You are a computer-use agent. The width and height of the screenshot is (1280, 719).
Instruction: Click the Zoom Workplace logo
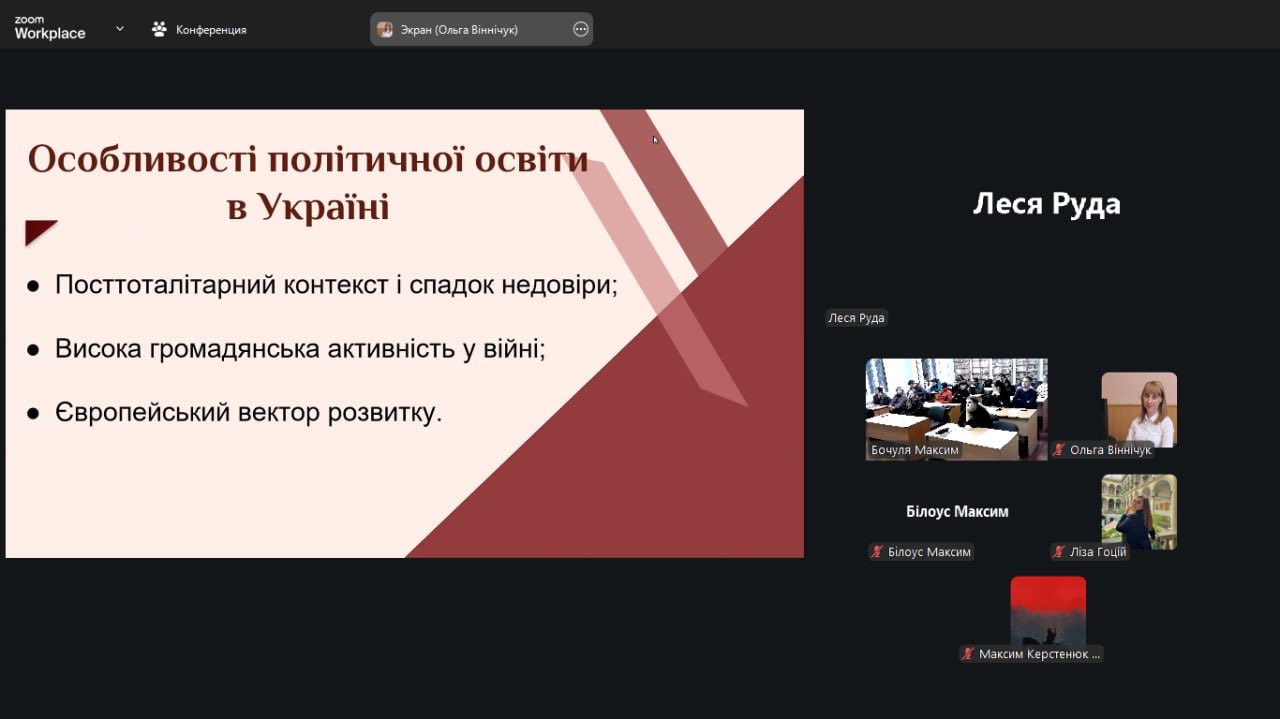(49, 28)
